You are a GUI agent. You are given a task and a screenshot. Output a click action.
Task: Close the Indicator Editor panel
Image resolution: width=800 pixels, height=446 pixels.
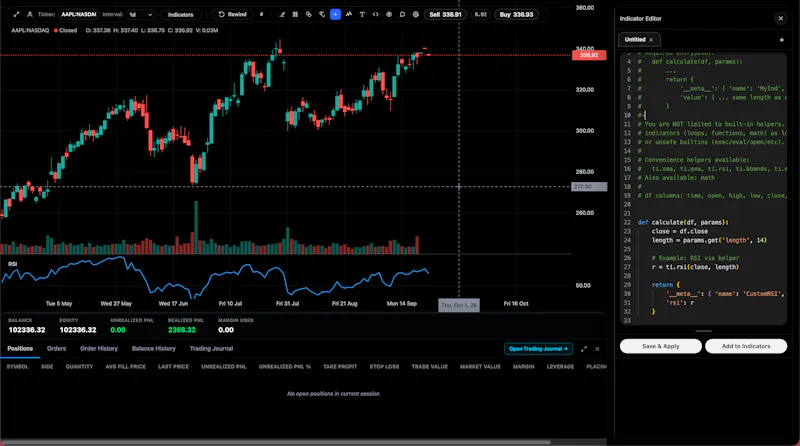781,18
